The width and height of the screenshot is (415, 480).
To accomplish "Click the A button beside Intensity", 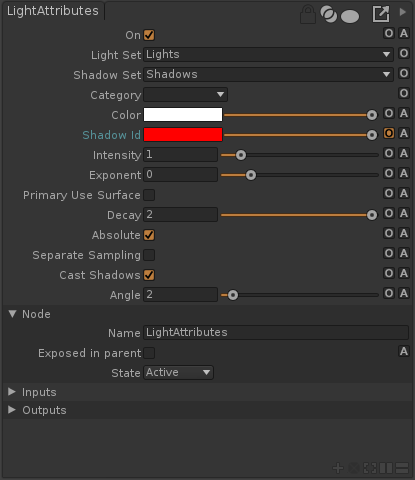I will click(404, 153).
